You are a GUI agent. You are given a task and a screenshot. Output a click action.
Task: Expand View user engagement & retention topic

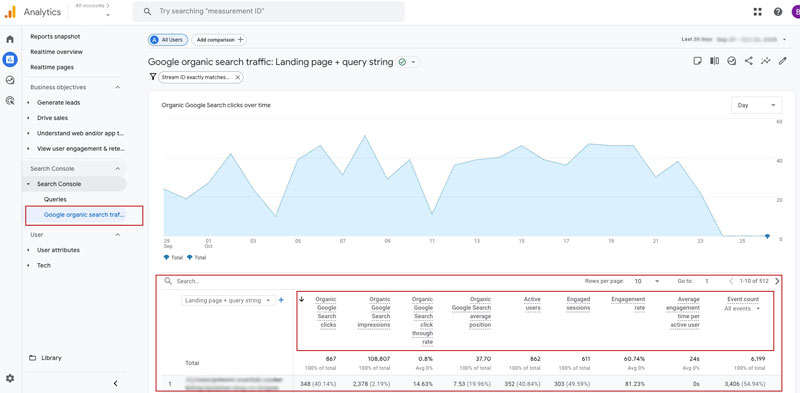coord(28,149)
